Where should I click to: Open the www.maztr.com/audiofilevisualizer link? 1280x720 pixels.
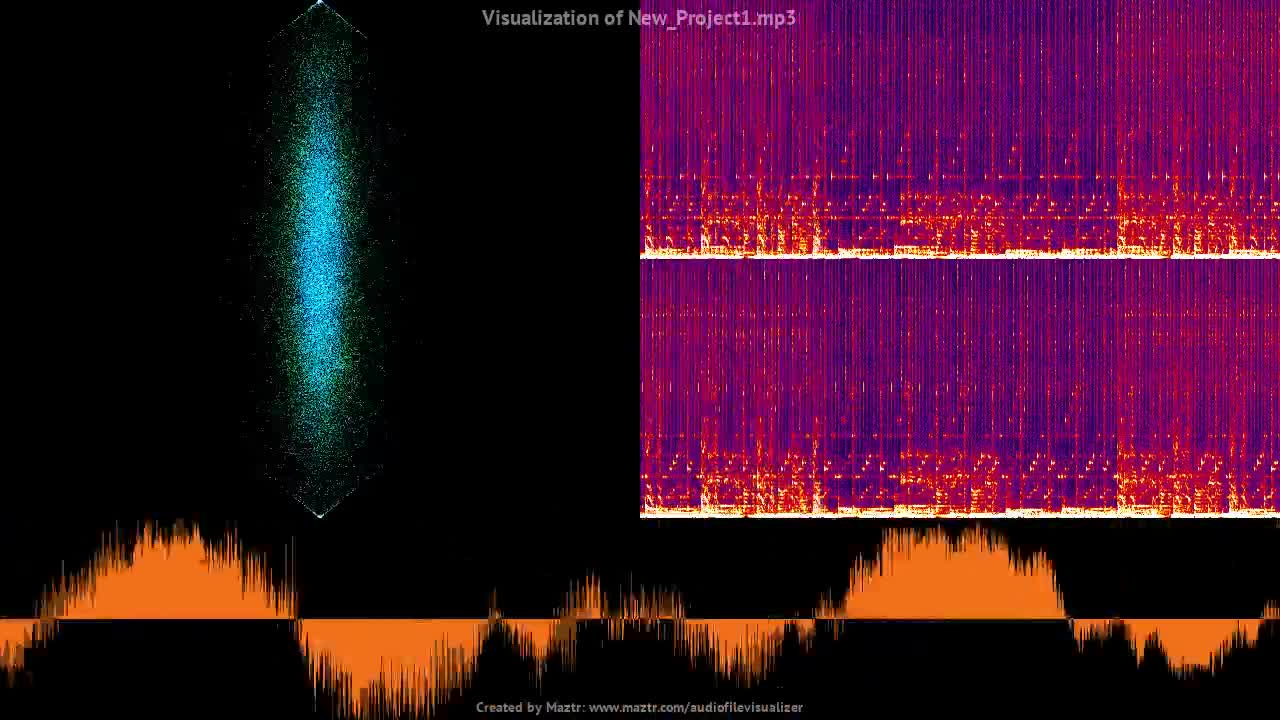pyautogui.click(x=695, y=707)
